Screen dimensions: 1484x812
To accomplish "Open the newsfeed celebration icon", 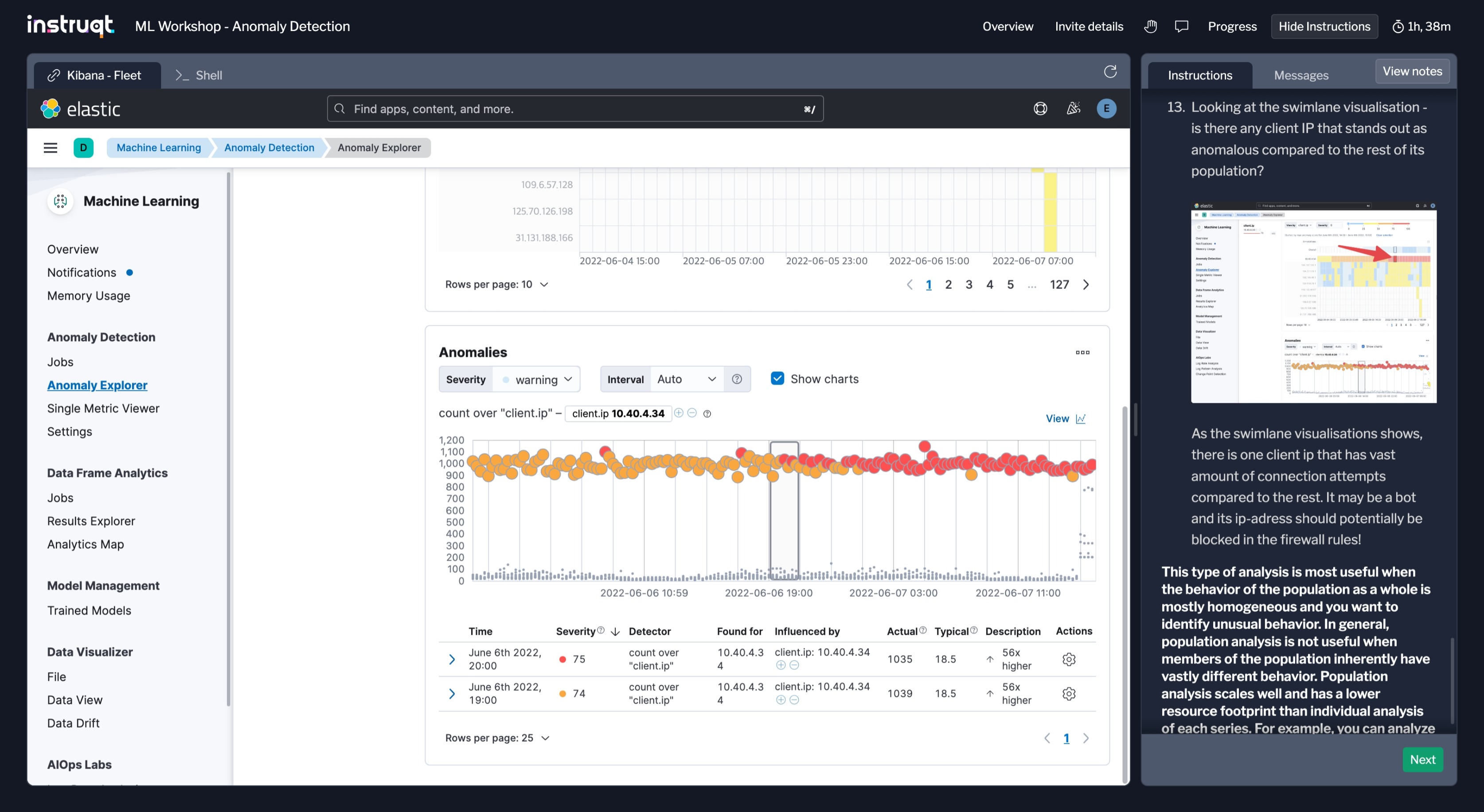I will point(1073,109).
